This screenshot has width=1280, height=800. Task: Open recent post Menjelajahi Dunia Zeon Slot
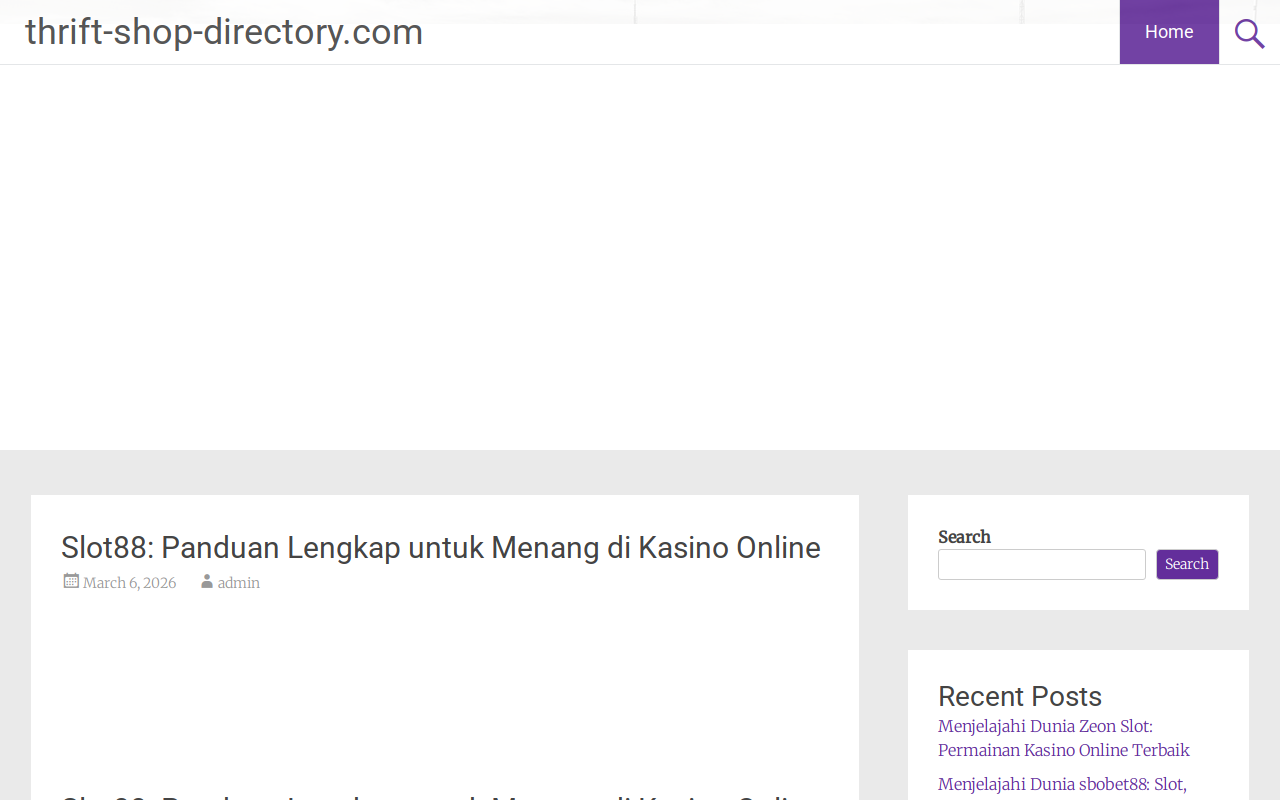[1064, 738]
